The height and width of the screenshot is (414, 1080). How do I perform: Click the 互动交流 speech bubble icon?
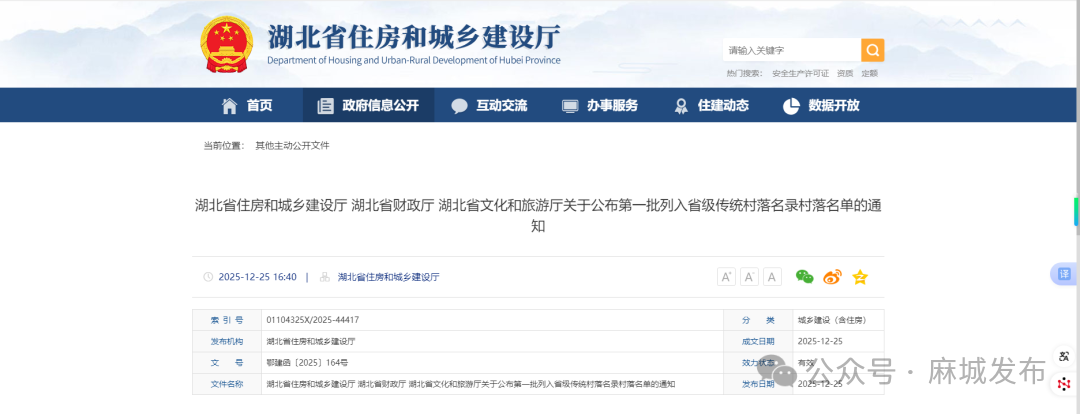[459, 106]
